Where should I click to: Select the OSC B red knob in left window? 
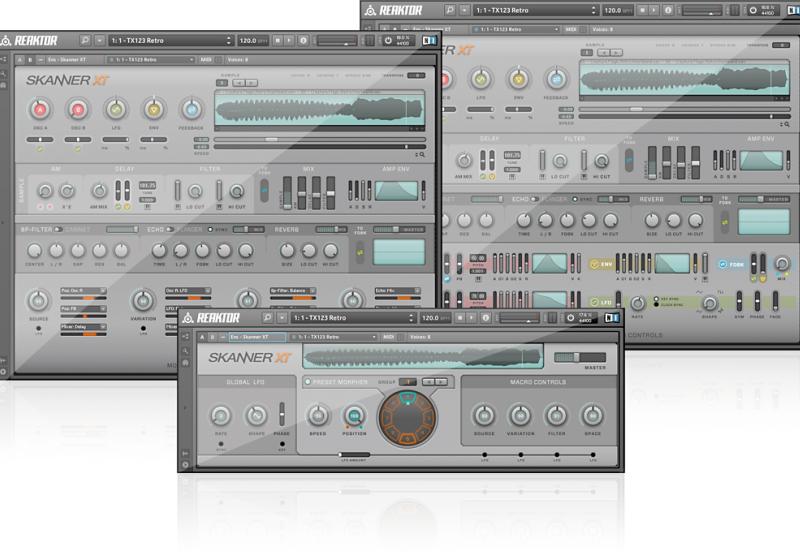click(78, 109)
